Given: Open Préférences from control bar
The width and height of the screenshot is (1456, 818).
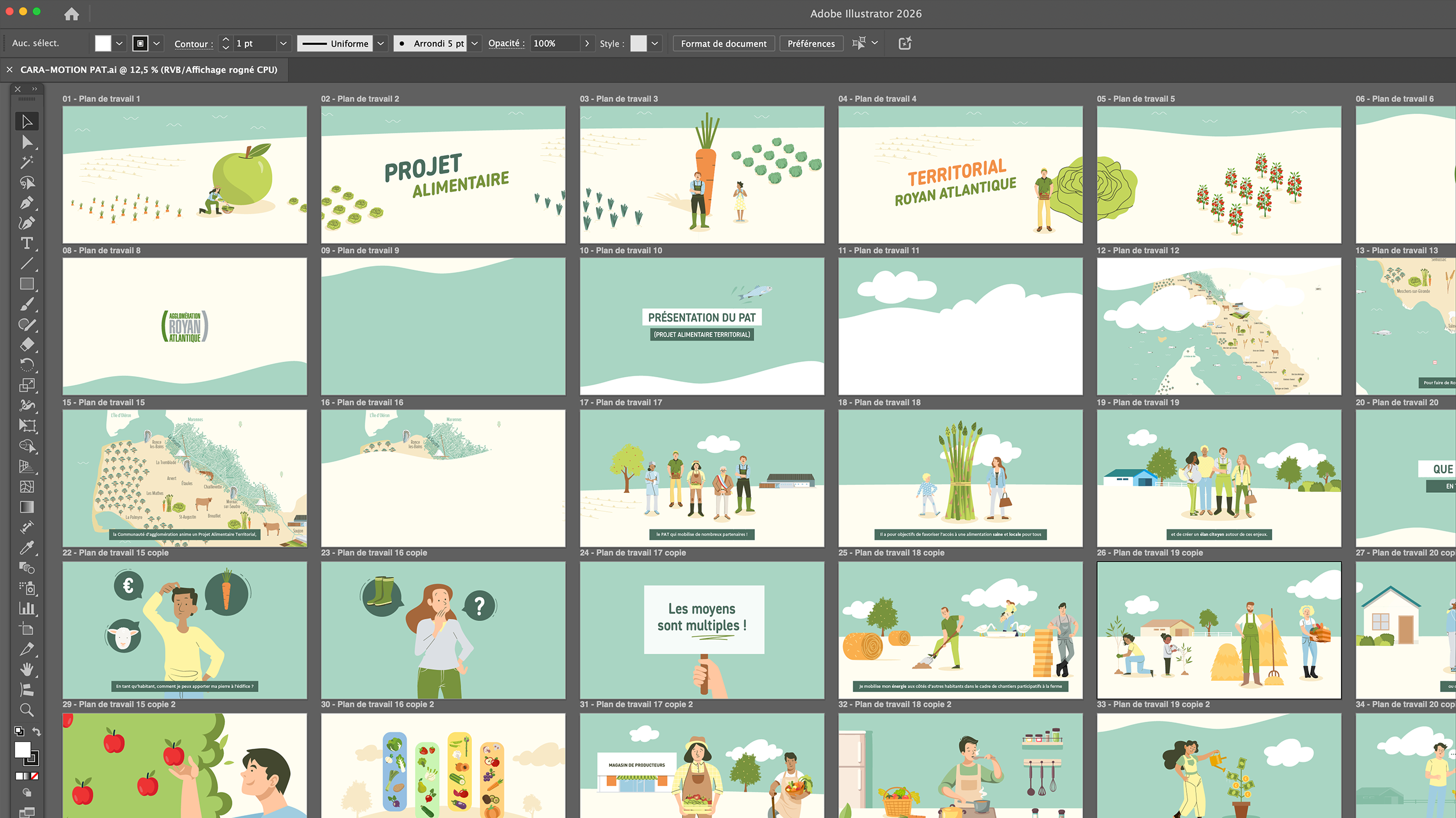Looking at the screenshot, I should coord(810,44).
